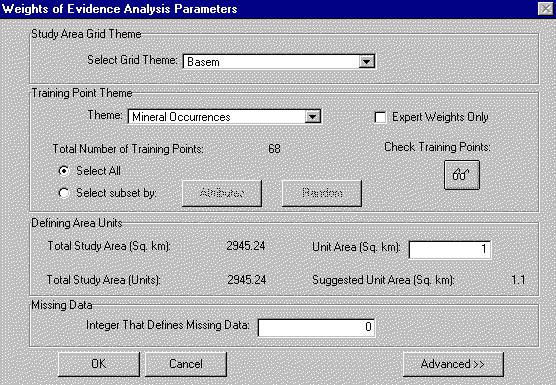Choose the Select All radio button

click(64, 171)
